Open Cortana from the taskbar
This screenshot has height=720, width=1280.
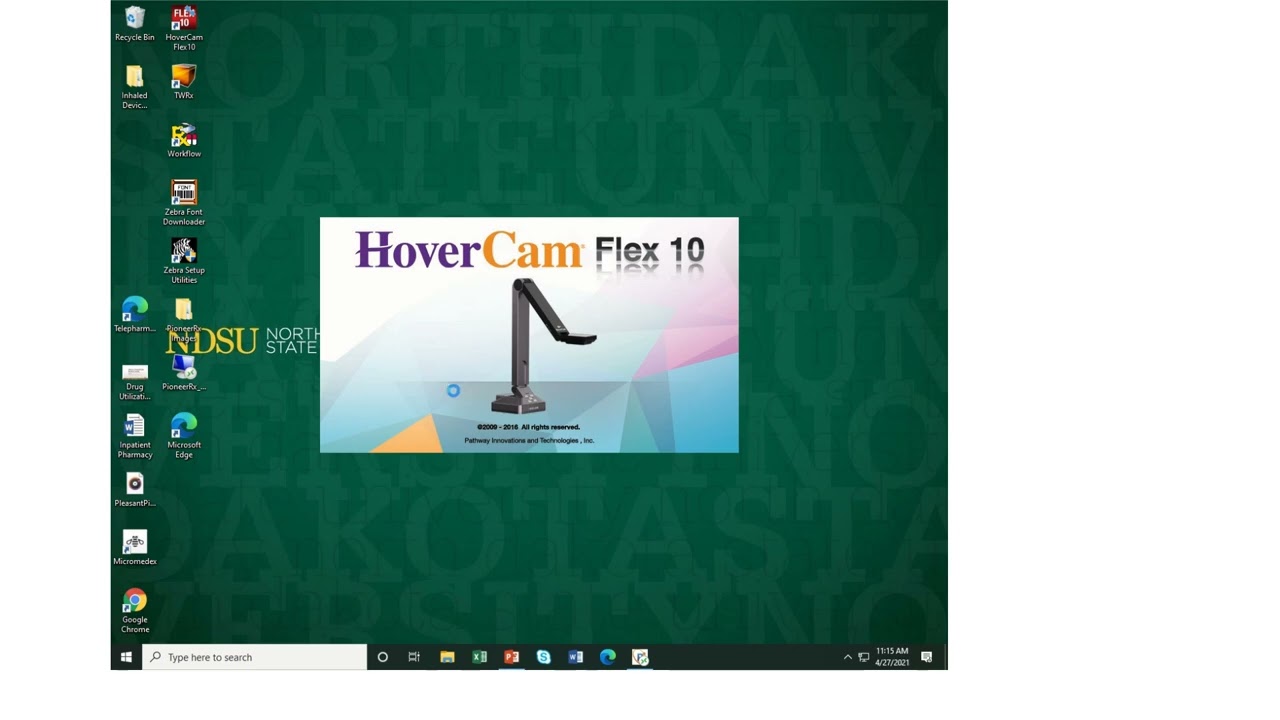pos(382,657)
